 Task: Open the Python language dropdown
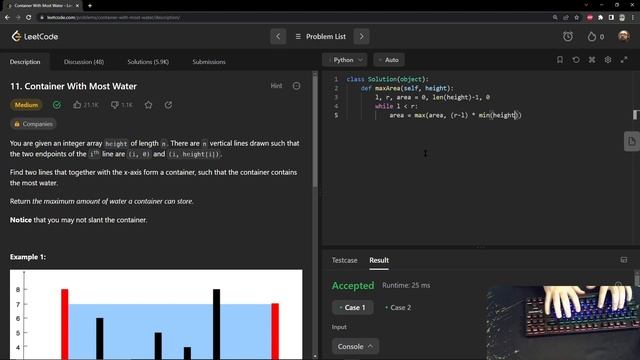tap(345, 60)
